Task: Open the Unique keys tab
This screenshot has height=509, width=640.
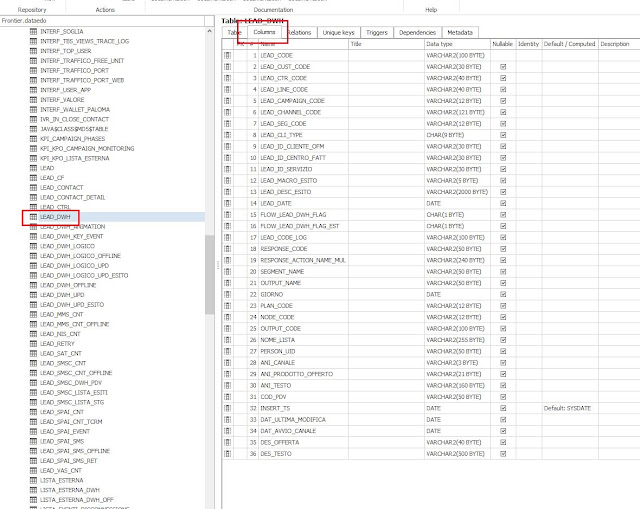Action: point(338,33)
